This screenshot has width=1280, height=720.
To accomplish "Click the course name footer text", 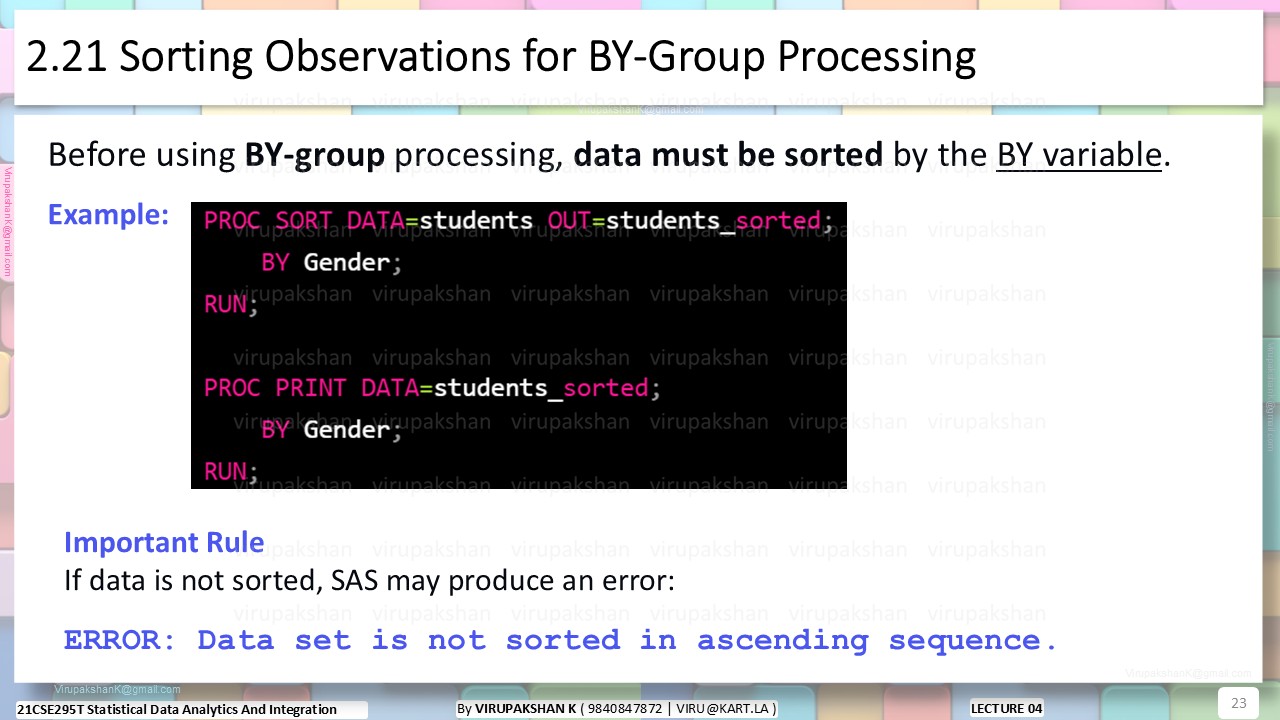I will [x=177, y=710].
